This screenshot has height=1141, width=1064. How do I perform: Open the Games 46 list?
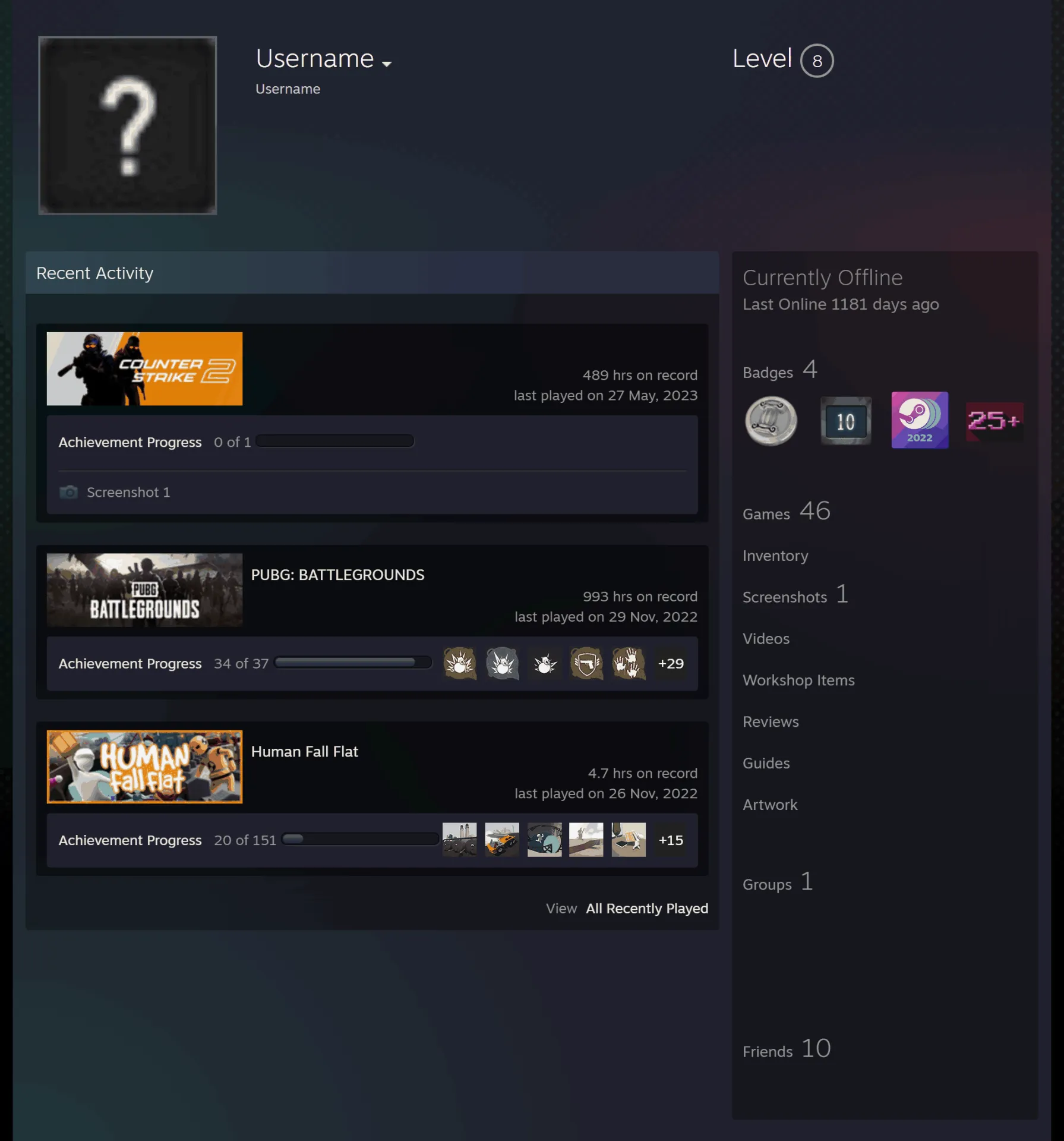(787, 511)
